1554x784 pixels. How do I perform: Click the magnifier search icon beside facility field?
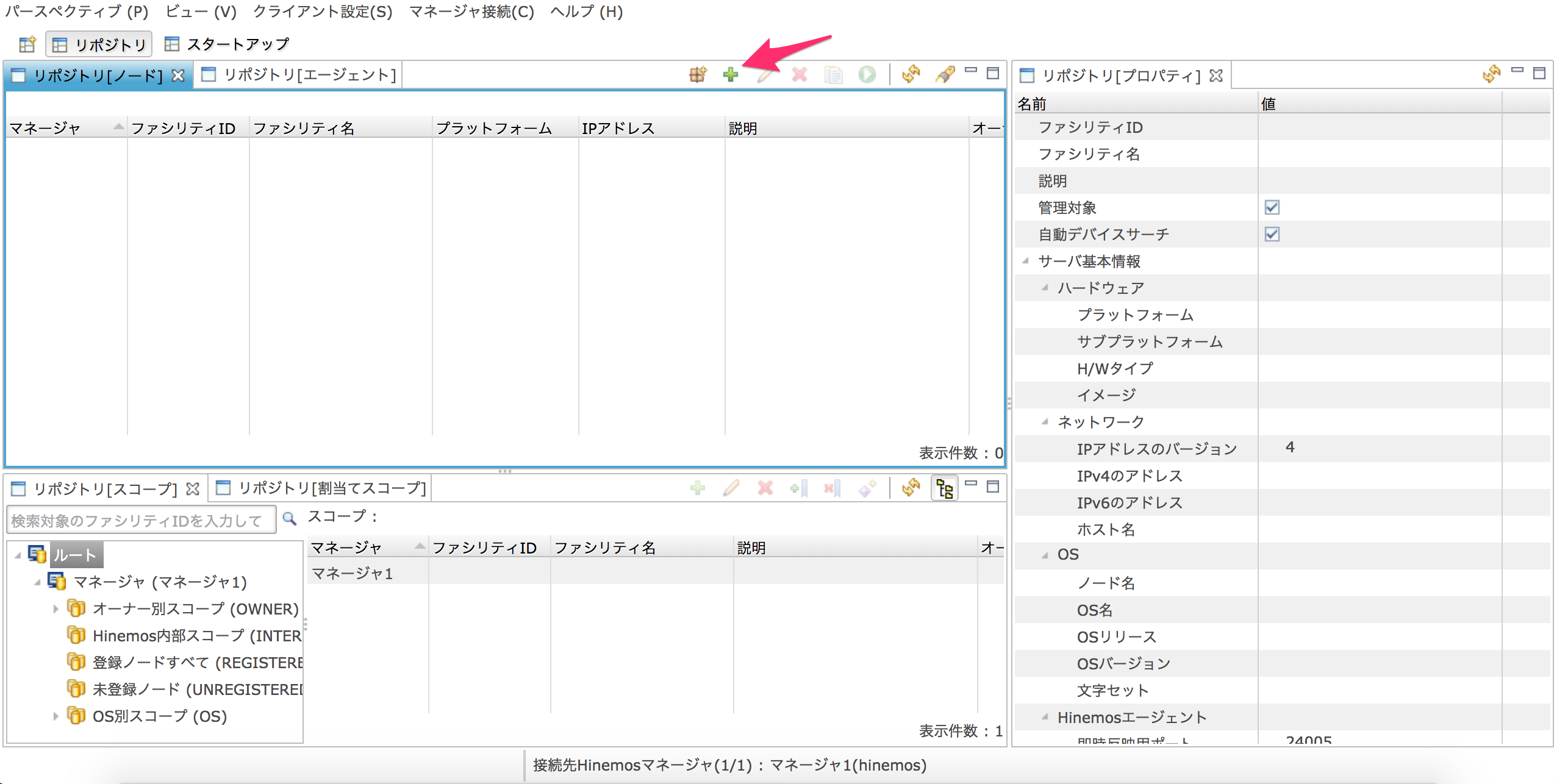pyautogui.click(x=290, y=519)
